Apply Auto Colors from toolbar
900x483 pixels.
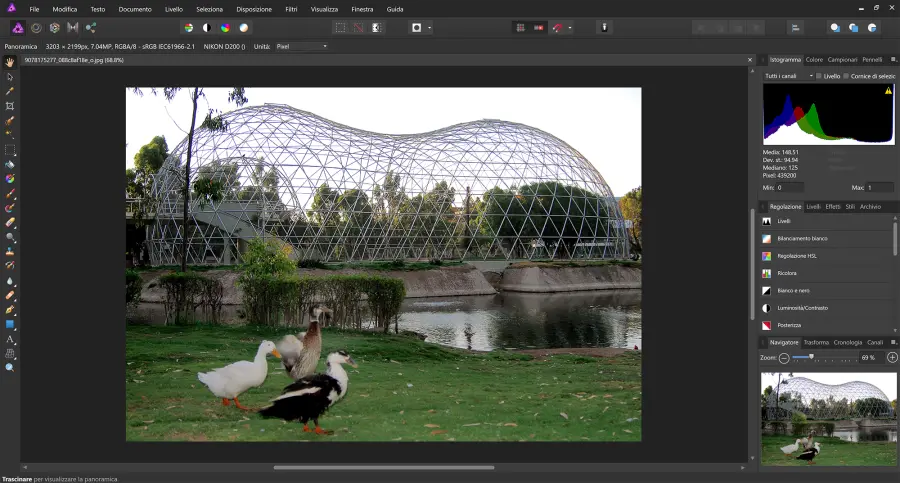coord(226,28)
